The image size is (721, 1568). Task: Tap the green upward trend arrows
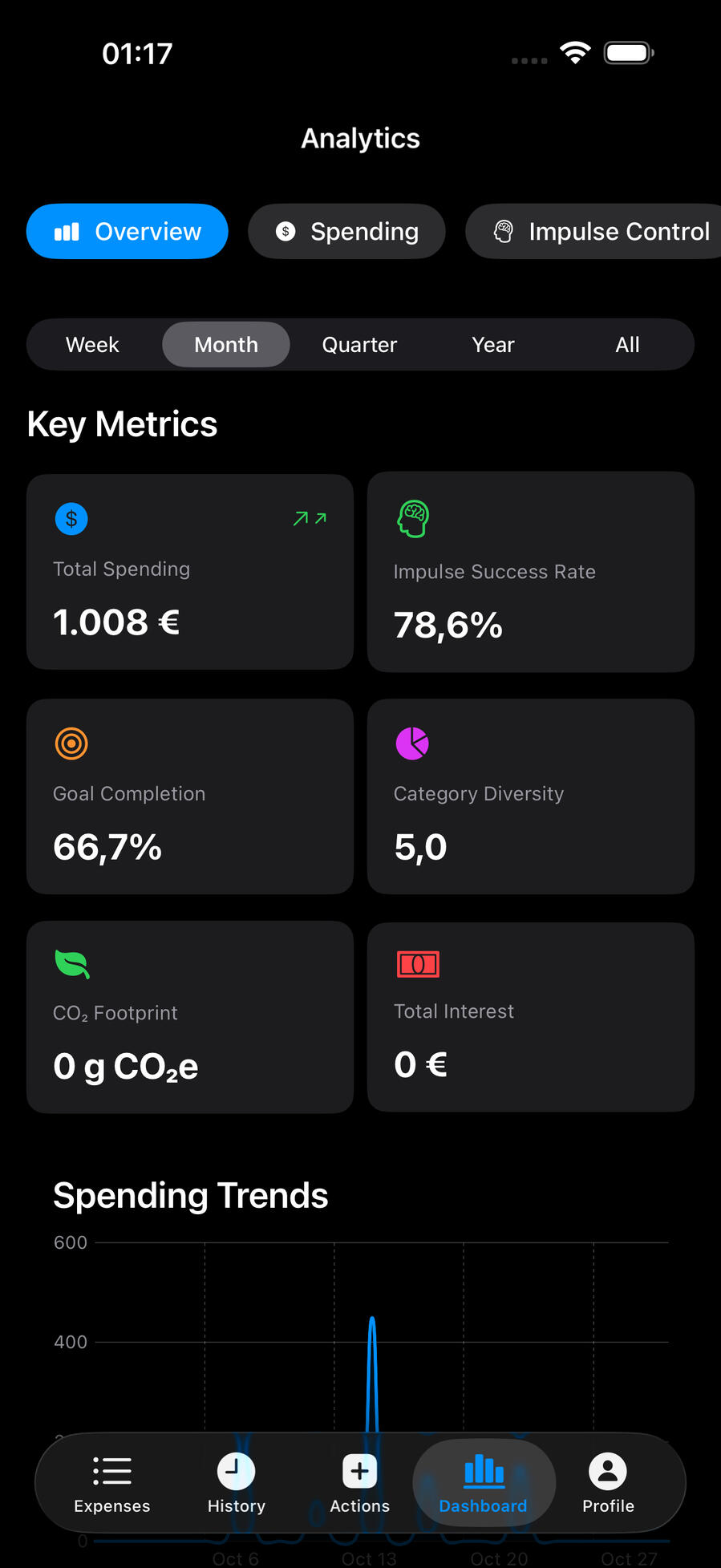310,519
